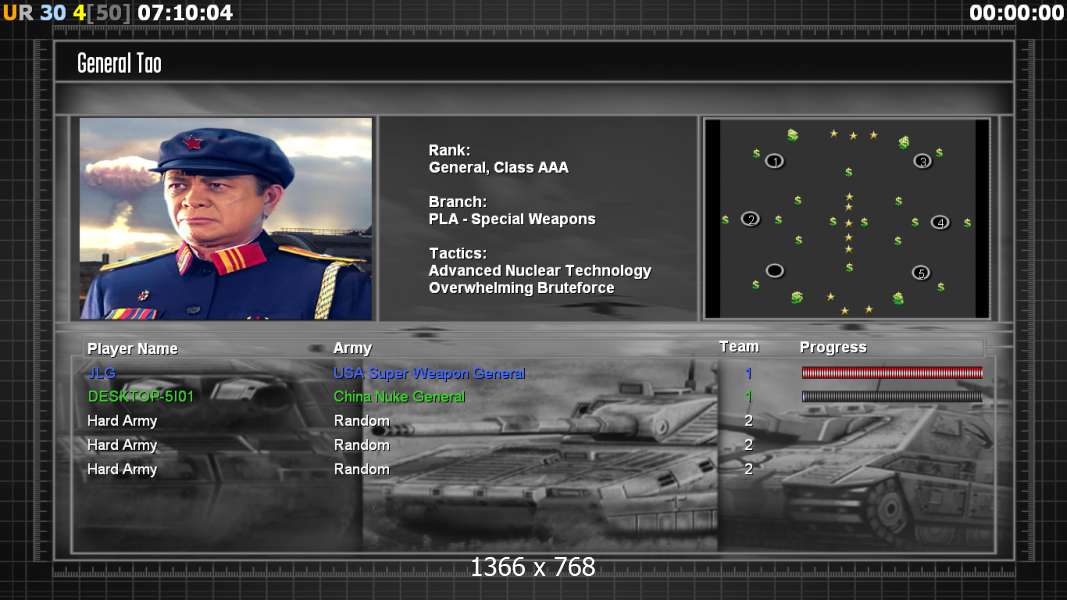
Task: Click the 'Team' column header
Action: pos(739,347)
